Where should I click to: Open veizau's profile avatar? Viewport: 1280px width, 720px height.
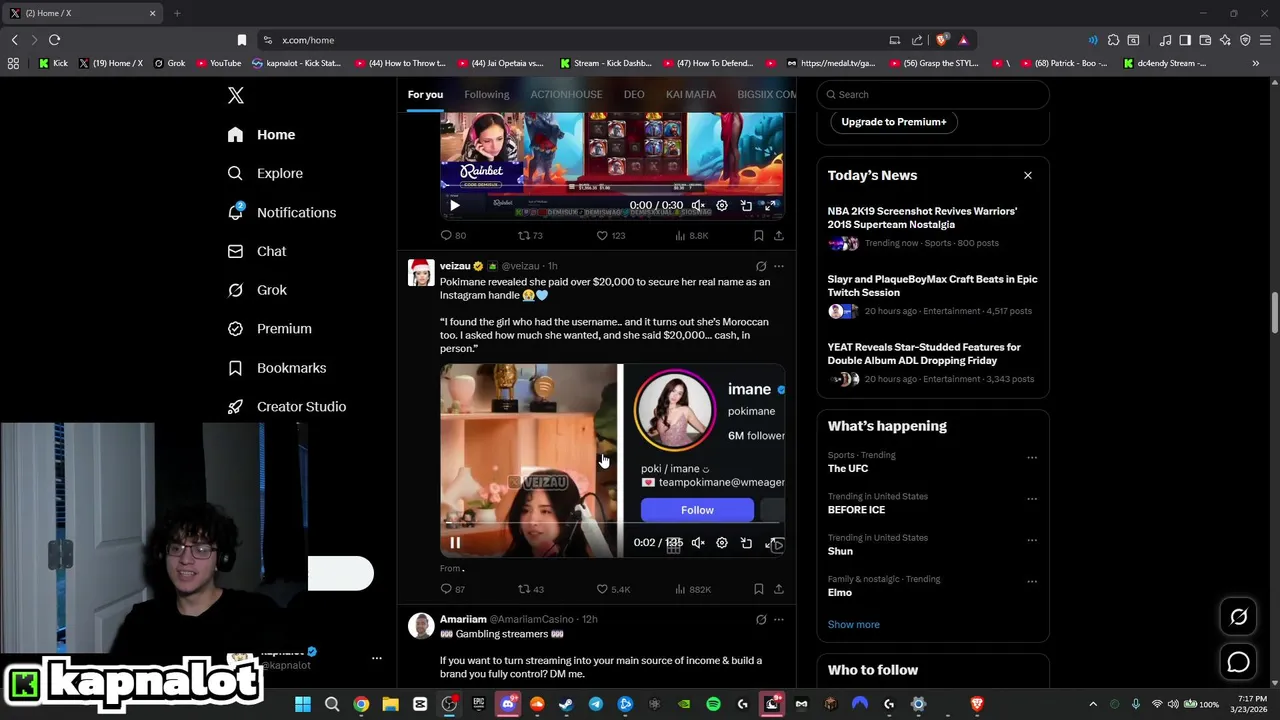[421, 272]
